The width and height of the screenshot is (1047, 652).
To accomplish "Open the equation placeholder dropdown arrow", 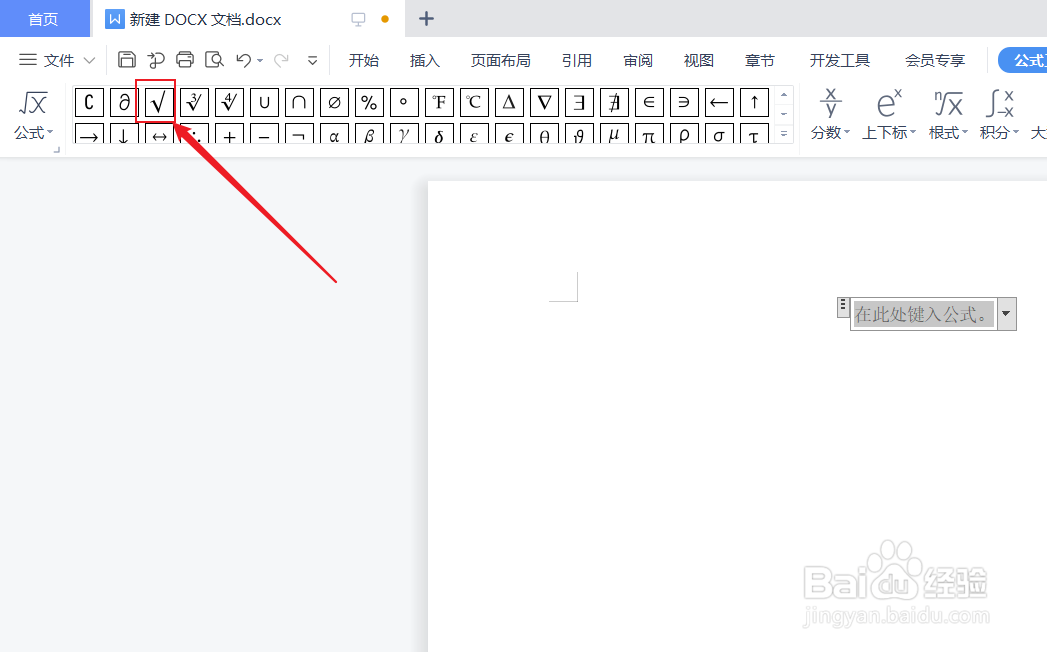I will (1006, 313).
